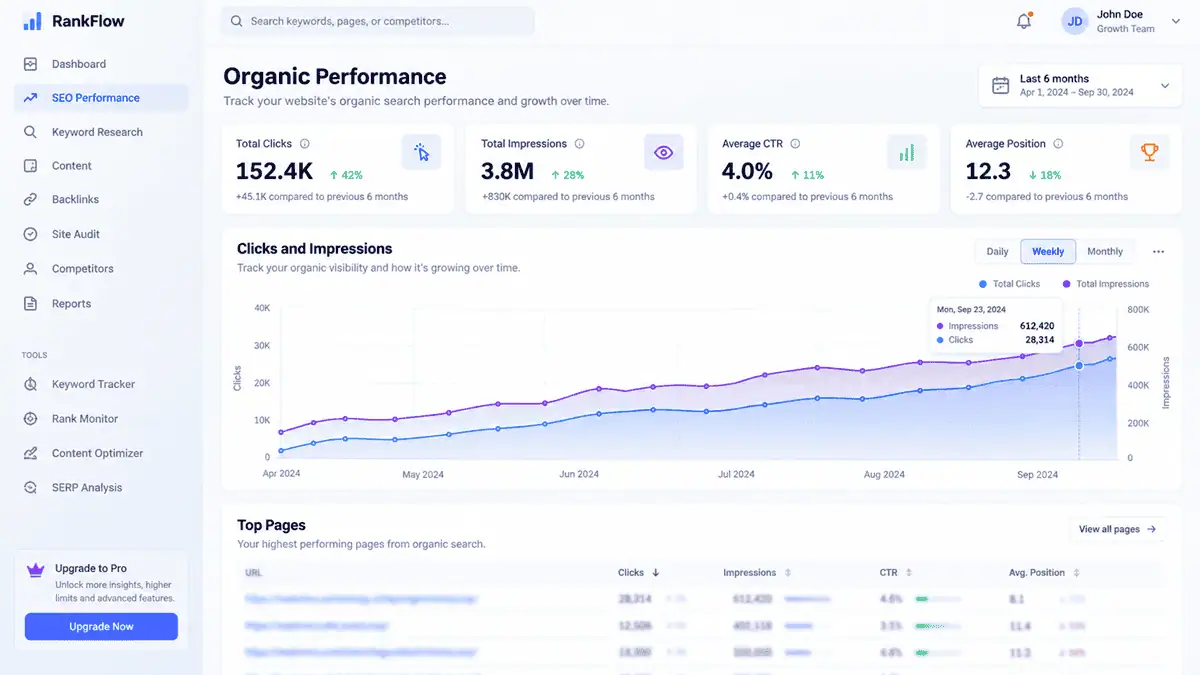Viewport: 1200px width, 675px height.
Task: Click the Site Audit checkmark icon
Action: pos(30,234)
